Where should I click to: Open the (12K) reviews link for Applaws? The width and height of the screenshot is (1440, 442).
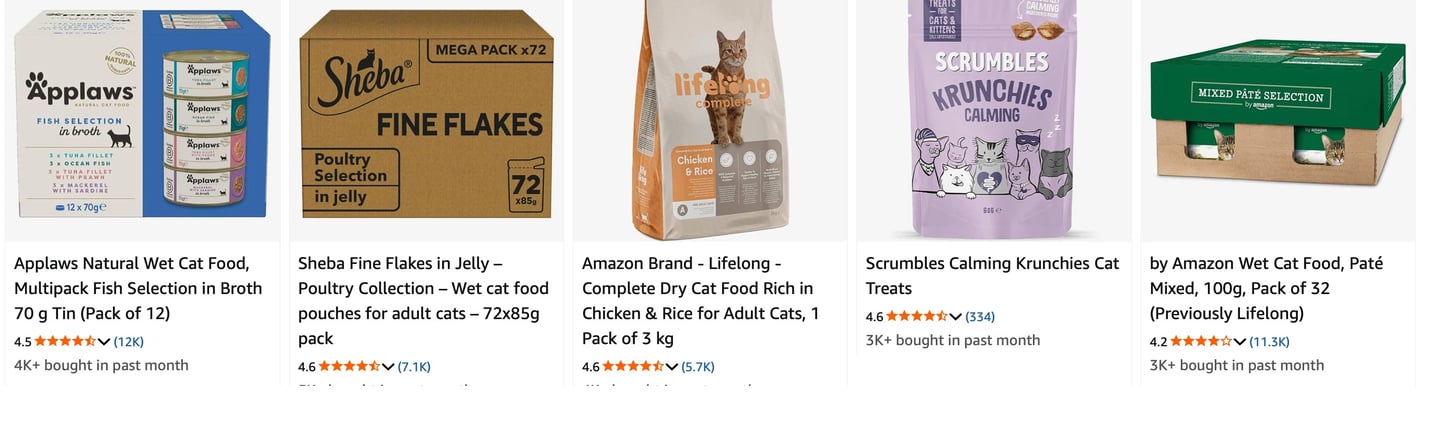point(128,342)
